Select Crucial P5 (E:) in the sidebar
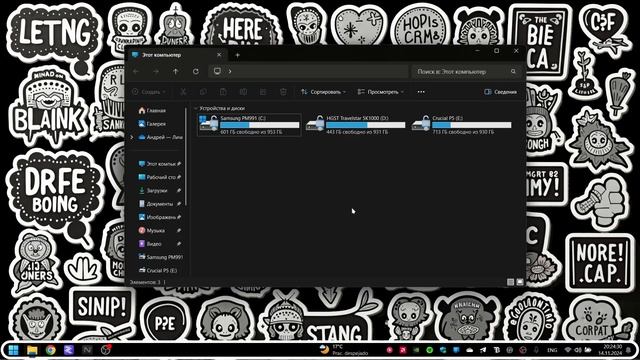The height and width of the screenshot is (360, 640). click(158, 271)
